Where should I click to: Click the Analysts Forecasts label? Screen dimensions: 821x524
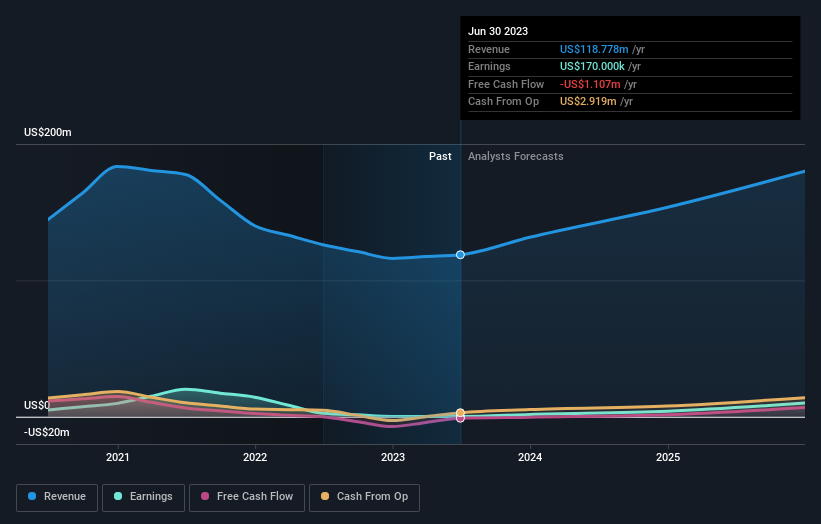(516, 156)
